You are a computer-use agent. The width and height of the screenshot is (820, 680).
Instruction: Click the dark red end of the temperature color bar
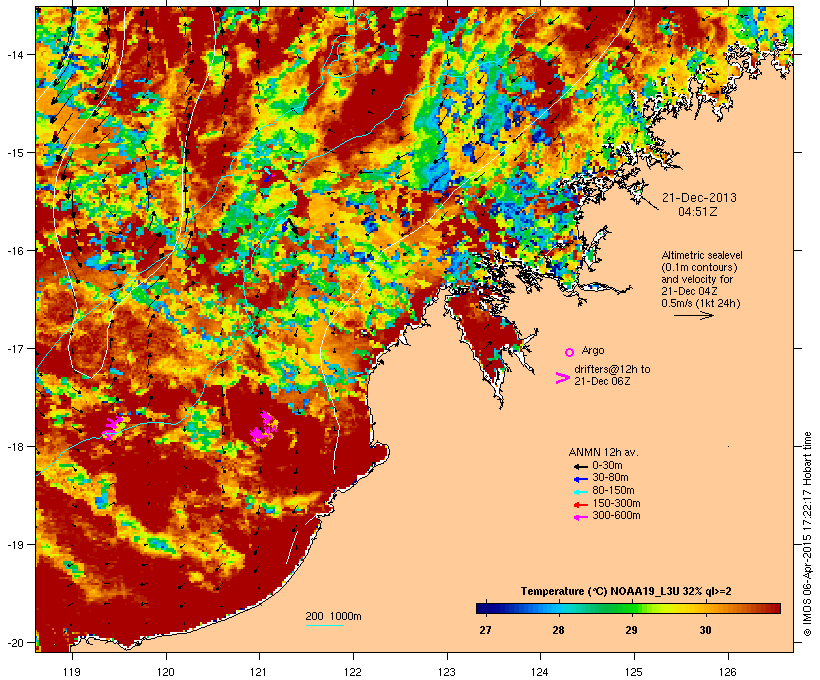[776, 608]
